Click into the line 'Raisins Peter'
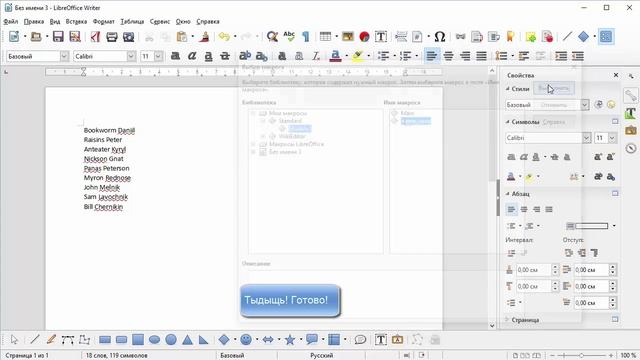Screen dimensions: 640x360 coord(103,140)
